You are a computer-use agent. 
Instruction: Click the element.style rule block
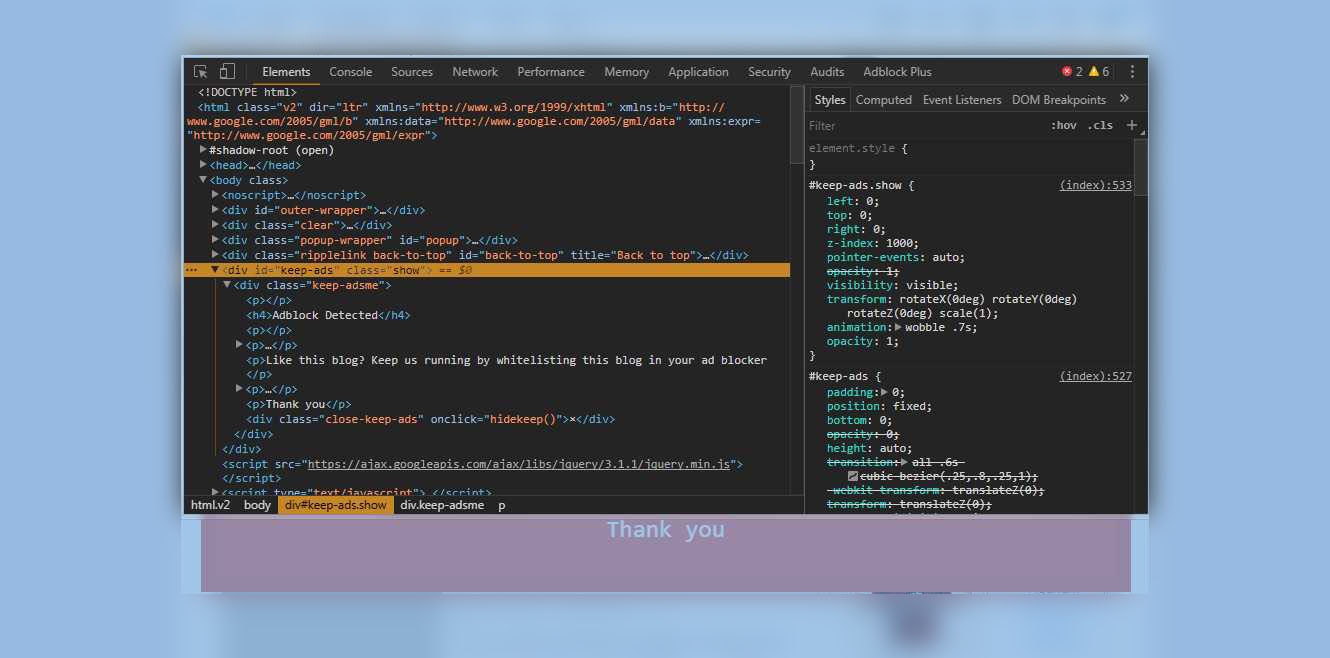pos(970,156)
